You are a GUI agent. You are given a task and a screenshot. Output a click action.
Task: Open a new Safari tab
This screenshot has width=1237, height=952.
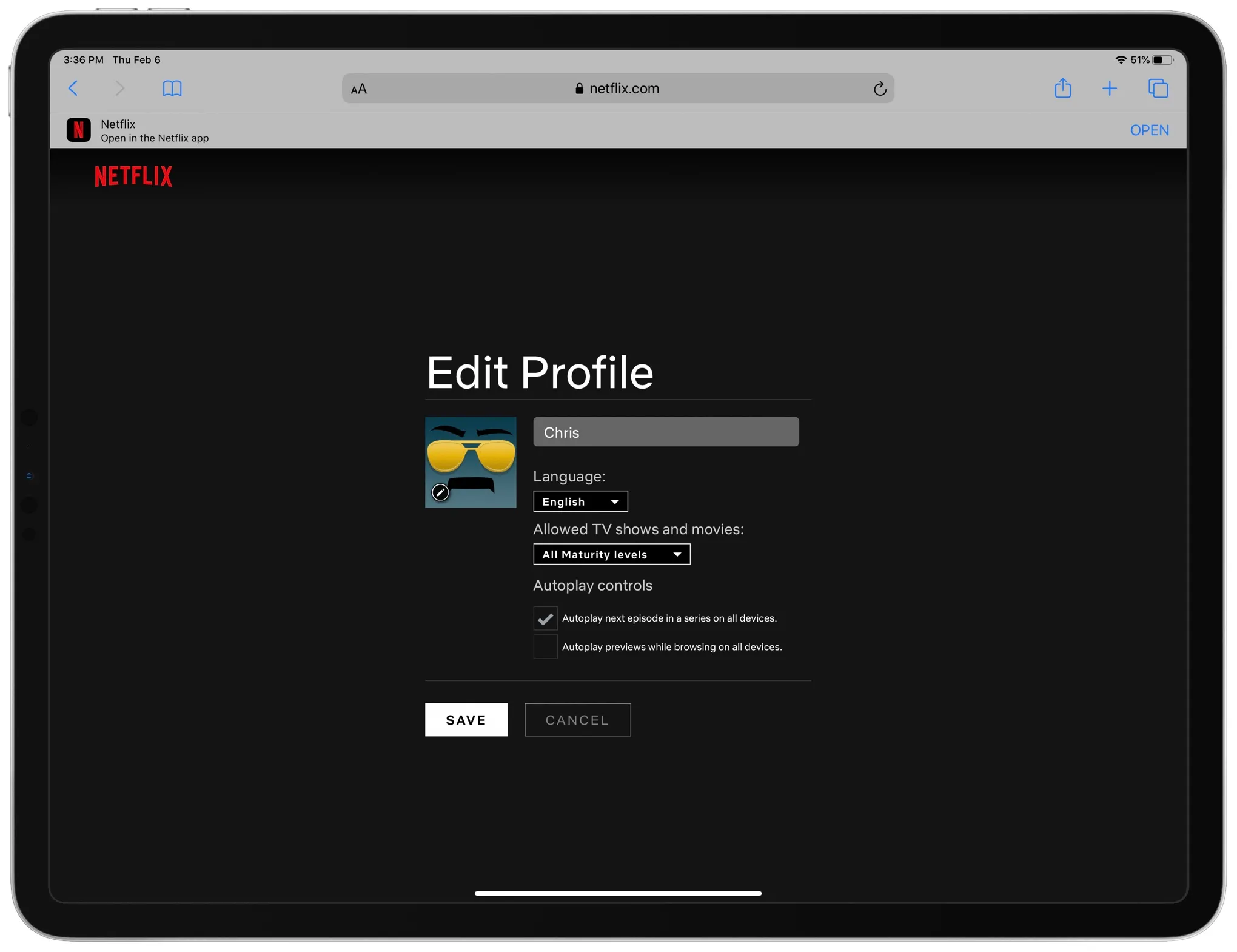click(x=1110, y=89)
